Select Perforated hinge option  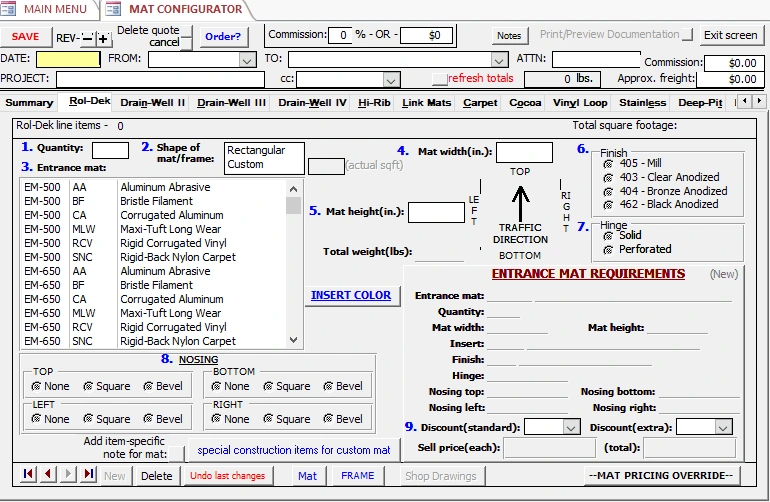[x=608, y=250]
